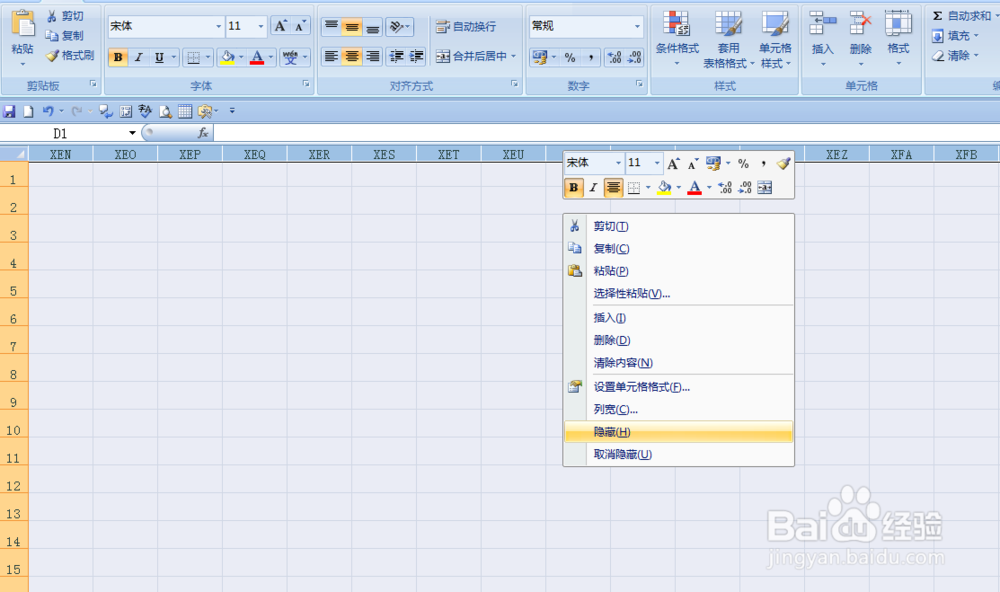Click Wrap Text (自动换行) button
Image resolution: width=1000 pixels, height=592 pixels.
point(466,26)
